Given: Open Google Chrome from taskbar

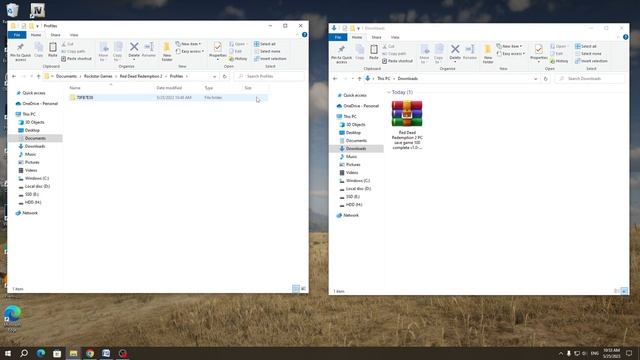Looking at the screenshot, I should 90,353.
